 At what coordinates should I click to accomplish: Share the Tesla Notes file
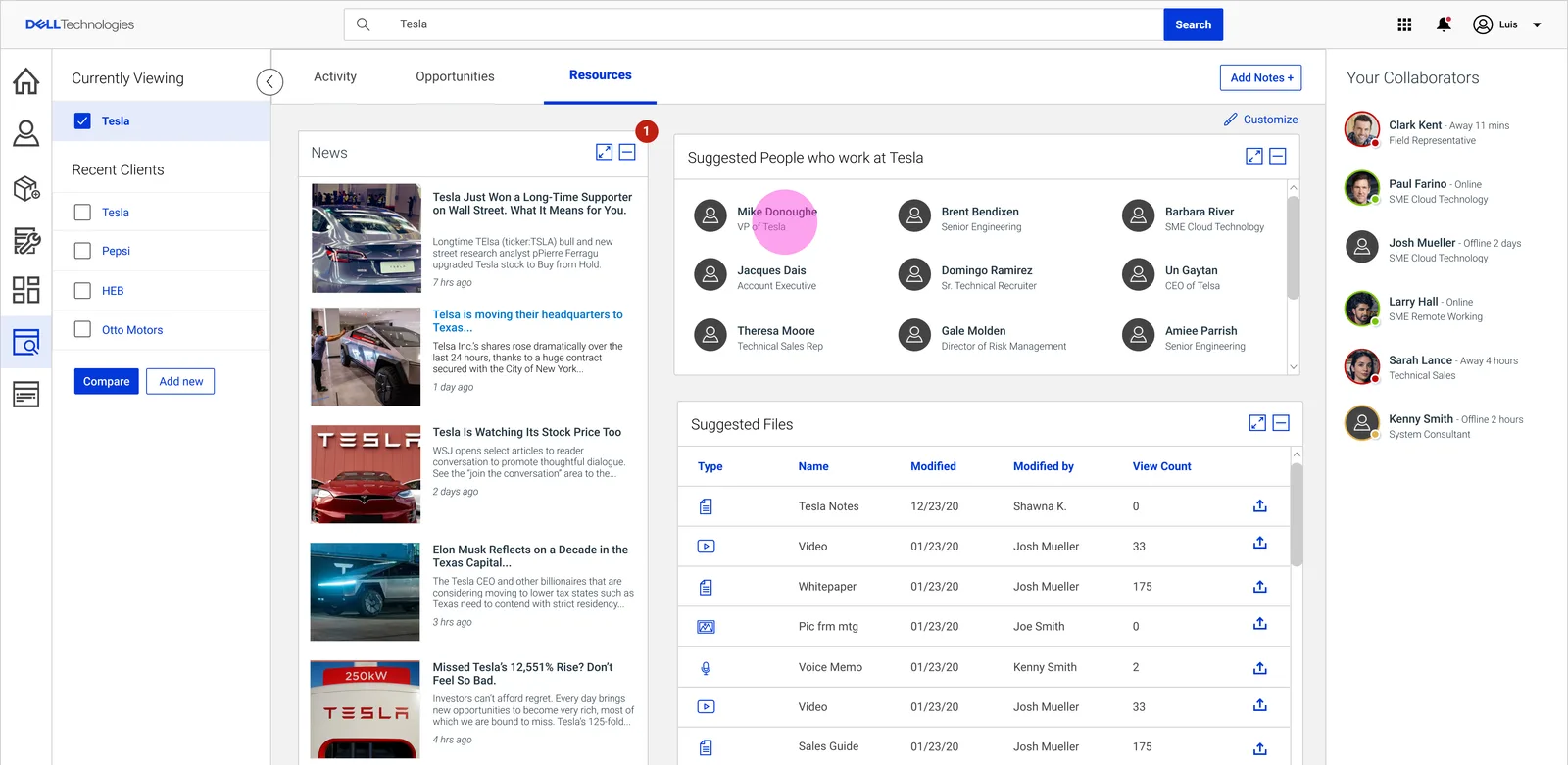pos(1260,506)
